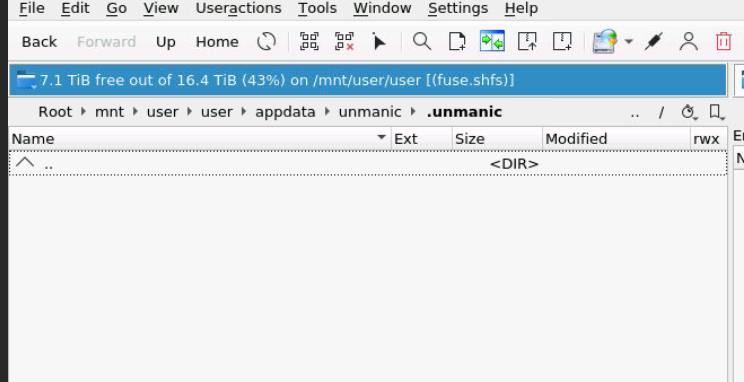Screen dimensions: 744x382
Task: Click the Reload icon in the toolbar
Action: [267, 42]
